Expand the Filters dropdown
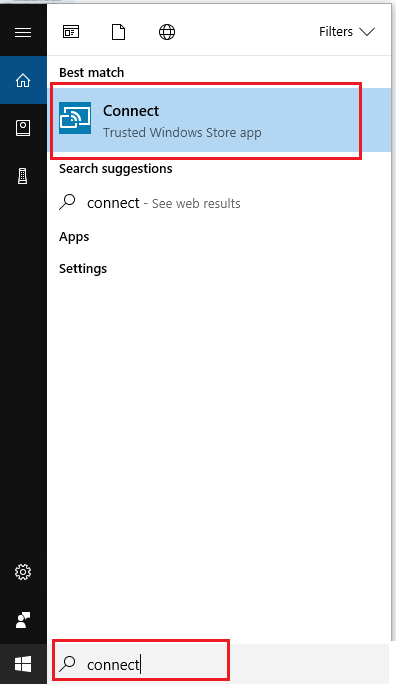 (347, 32)
